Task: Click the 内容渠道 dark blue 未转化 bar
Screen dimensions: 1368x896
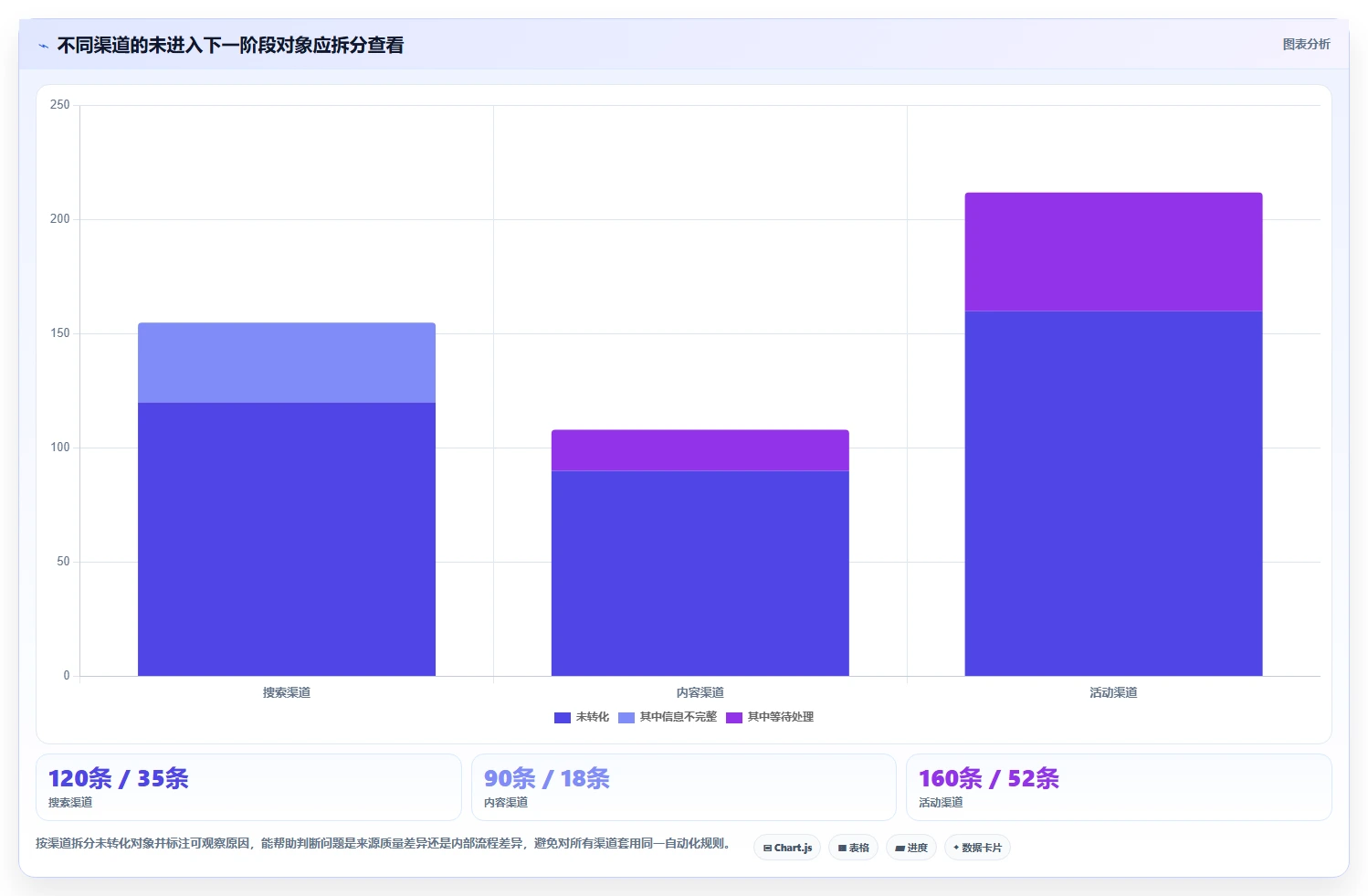Action: click(x=700, y=574)
